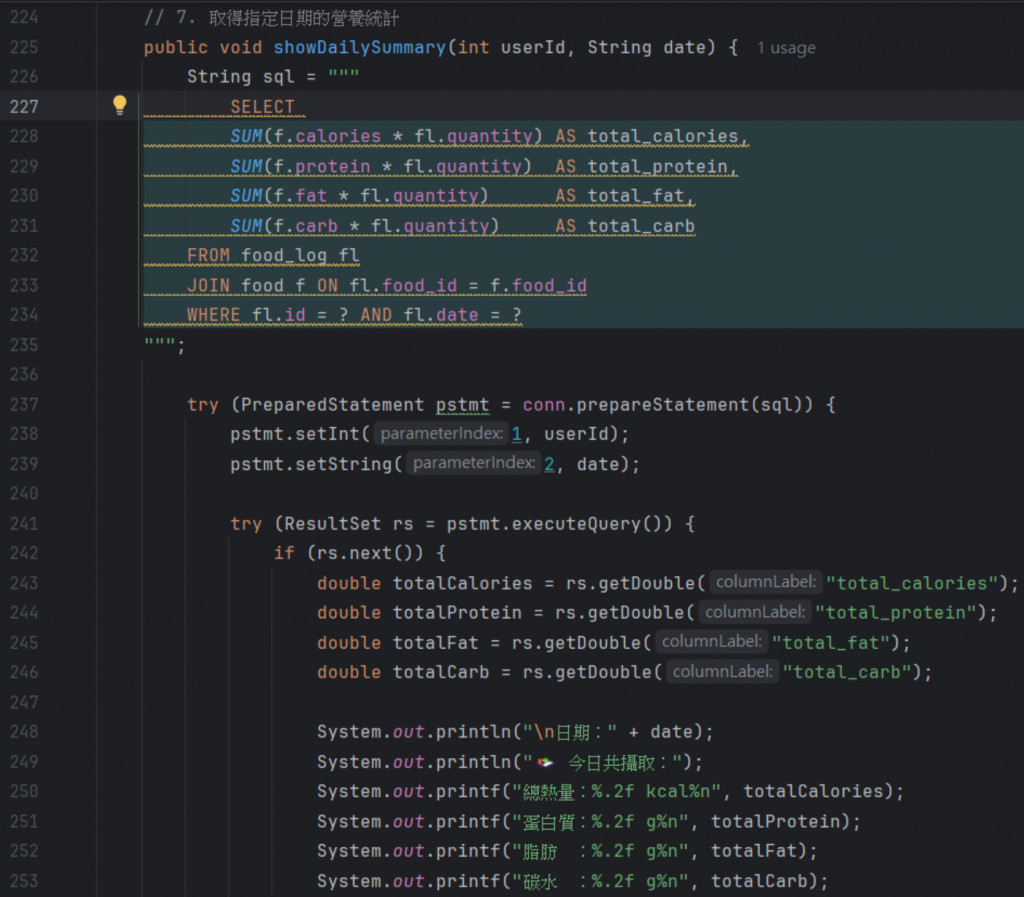The width and height of the screenshot is (1024, 897).
Task: Click the comment on line 224
Action: pos(272,18)
